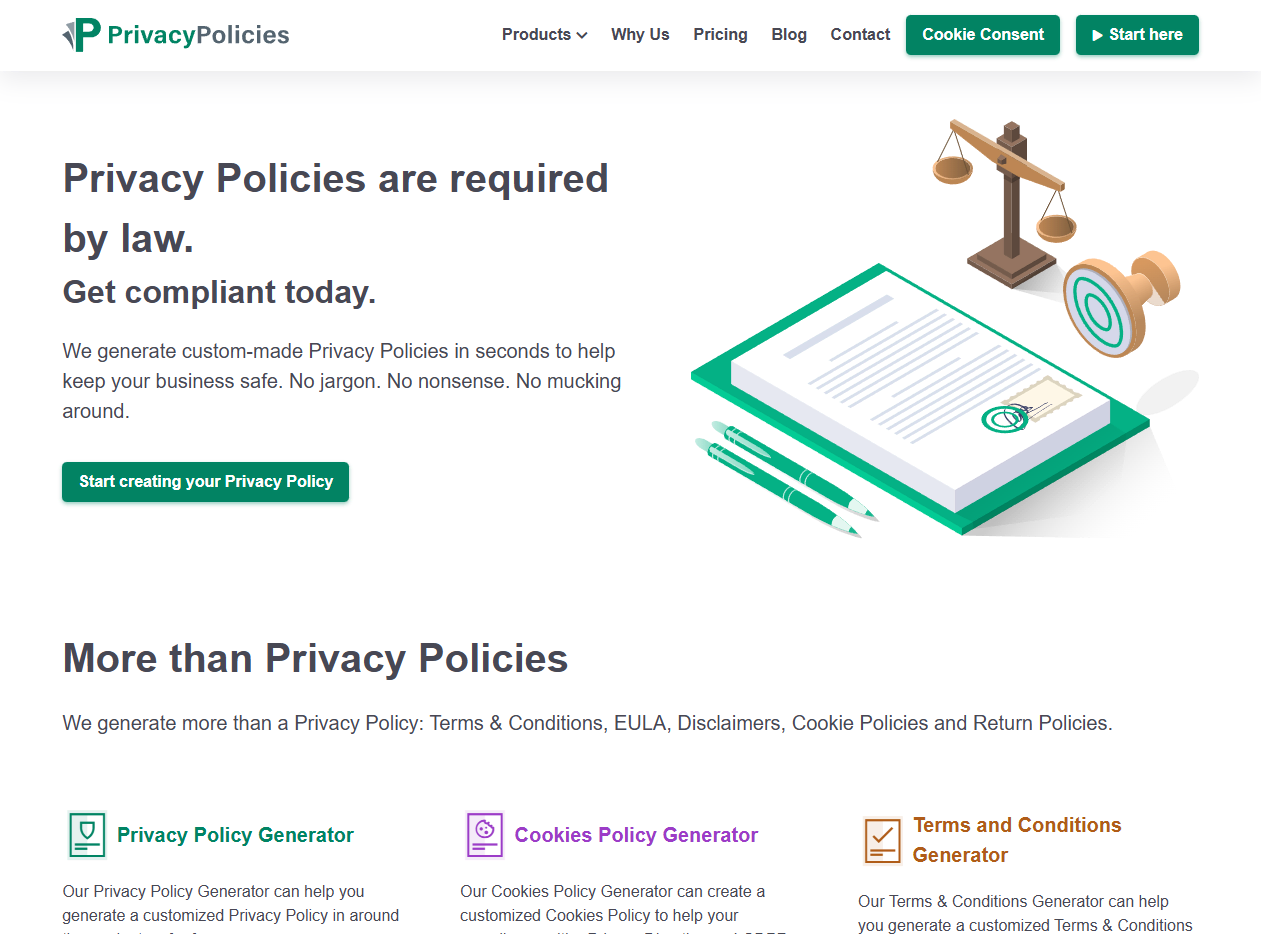Open the Privacy Policy Generator heading link

(235, 835)
